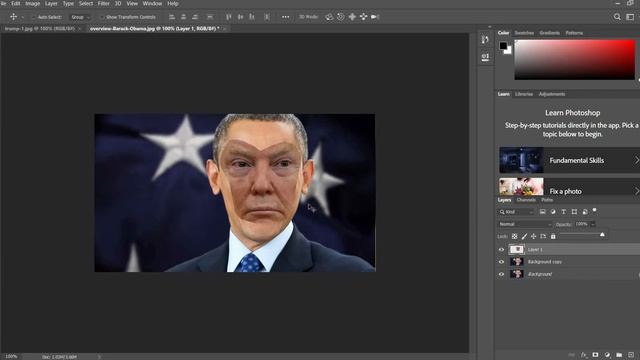Switch to the Paths tab
This screenshot has height=360, width=640.
tap(547, 200)
